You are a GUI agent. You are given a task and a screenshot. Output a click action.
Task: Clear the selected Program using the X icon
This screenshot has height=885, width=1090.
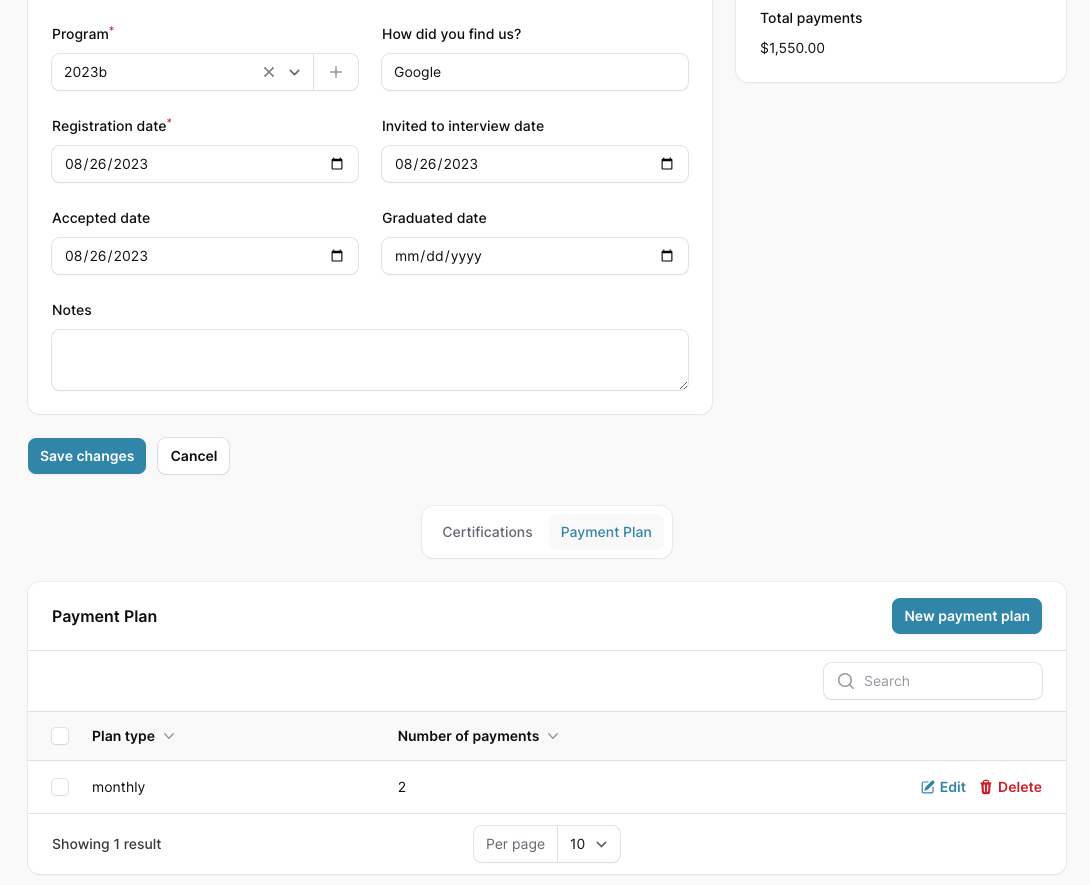268,71
